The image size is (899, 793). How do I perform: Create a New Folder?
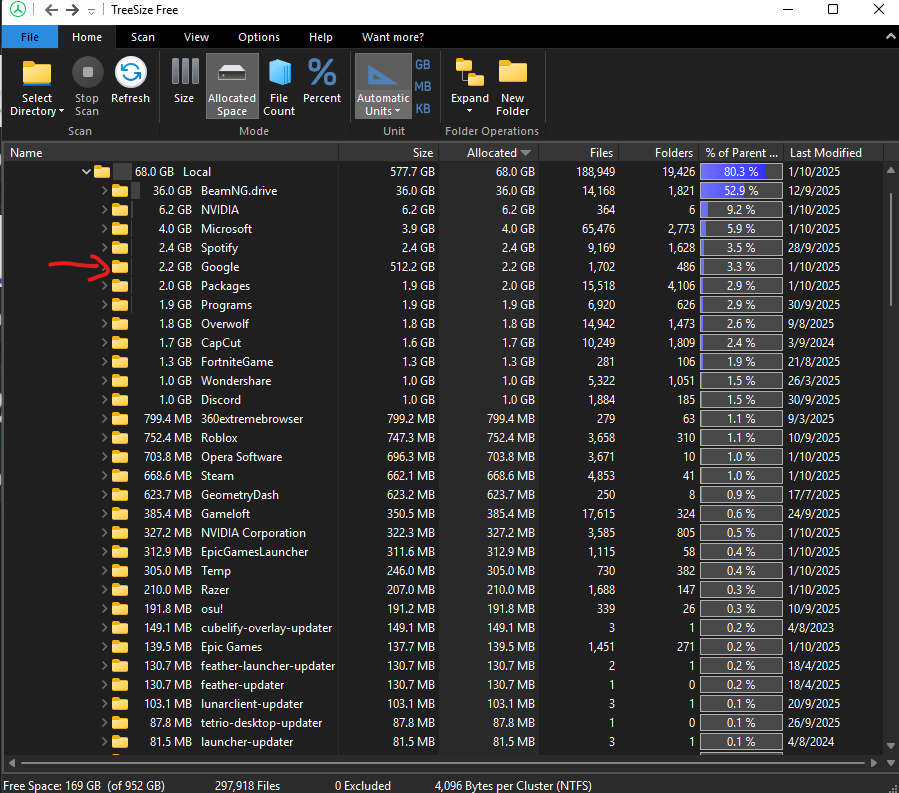[x=513, y=87]
